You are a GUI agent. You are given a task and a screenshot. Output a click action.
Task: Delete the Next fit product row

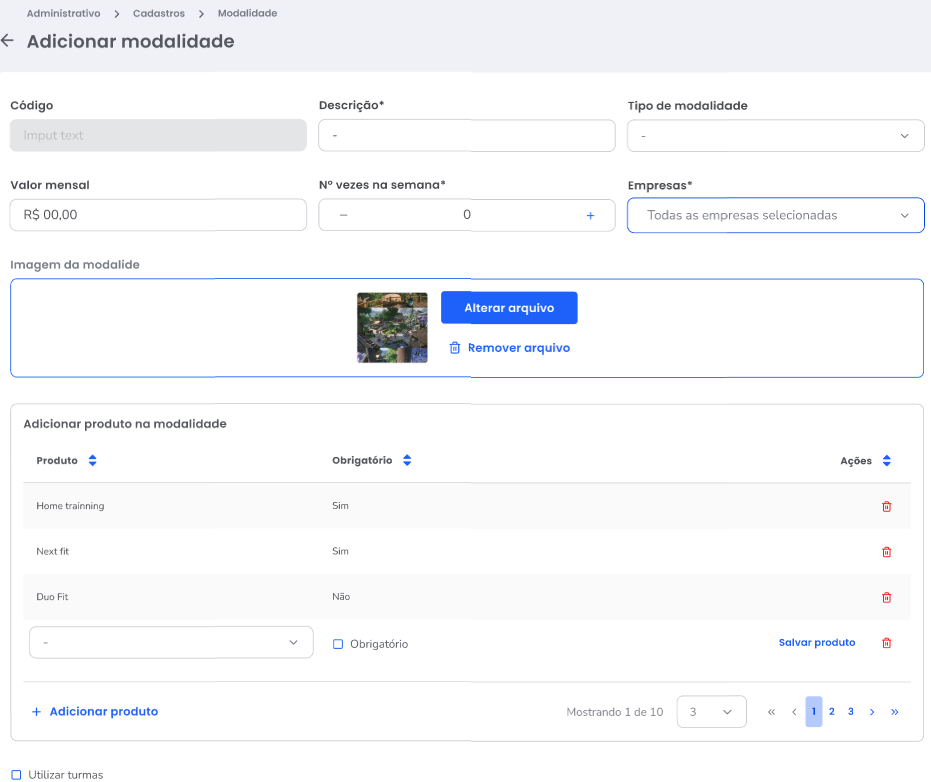pyautogui.click(x=886, y=552)
